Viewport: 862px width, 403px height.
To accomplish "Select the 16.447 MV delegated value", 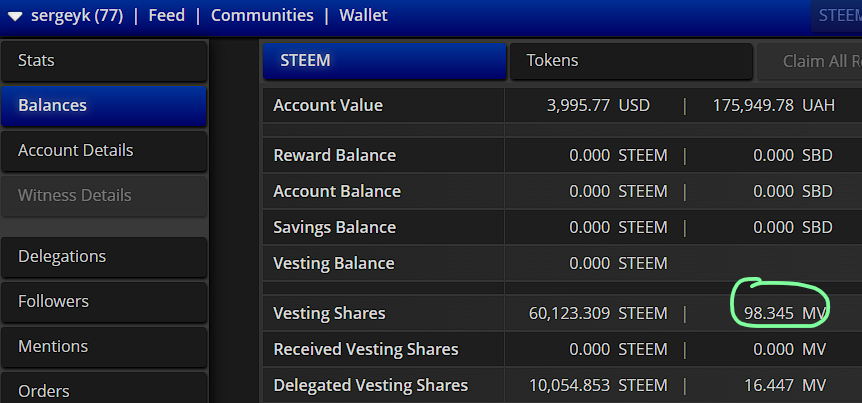I will pyautogui.click(x=785, y=386).
